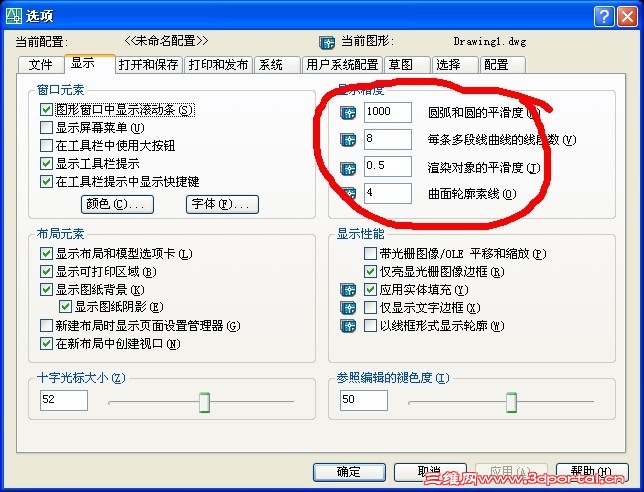
Task: Click the 帮助(H) button
Action: coord(592,472)
